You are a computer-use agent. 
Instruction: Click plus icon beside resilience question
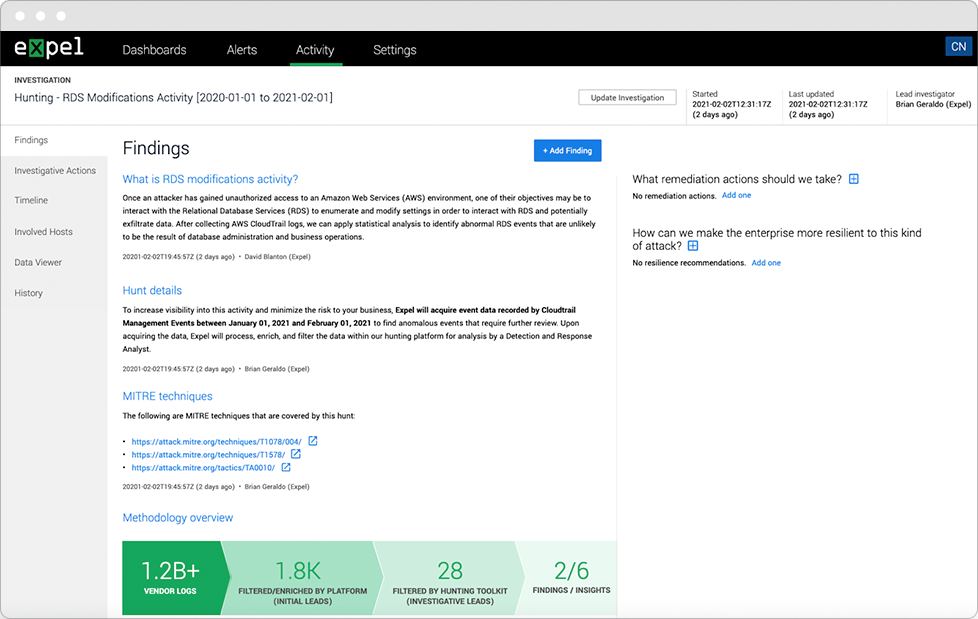point(693,246)
